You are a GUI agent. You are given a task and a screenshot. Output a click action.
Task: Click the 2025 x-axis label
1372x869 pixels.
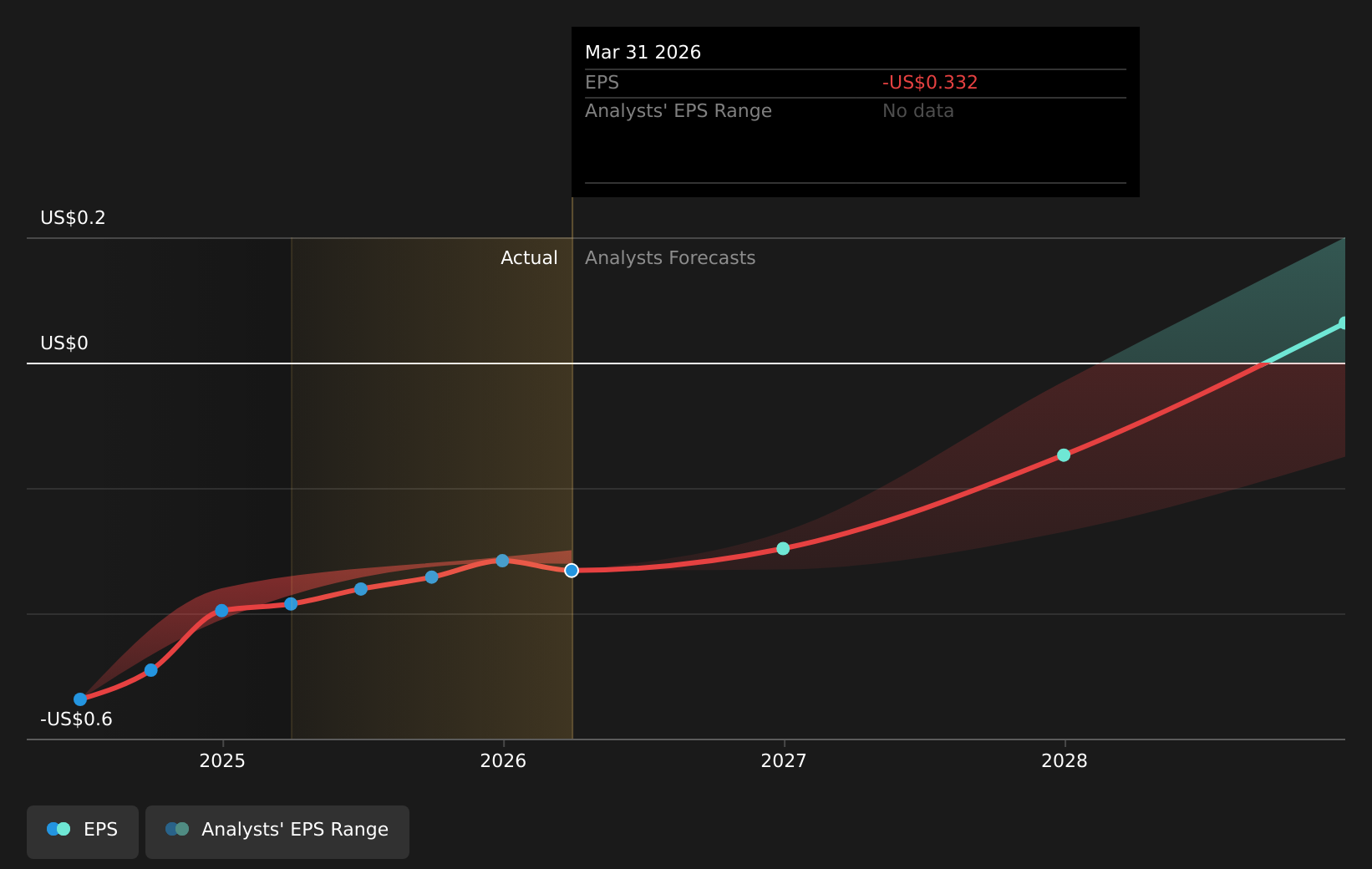[222, 760]
